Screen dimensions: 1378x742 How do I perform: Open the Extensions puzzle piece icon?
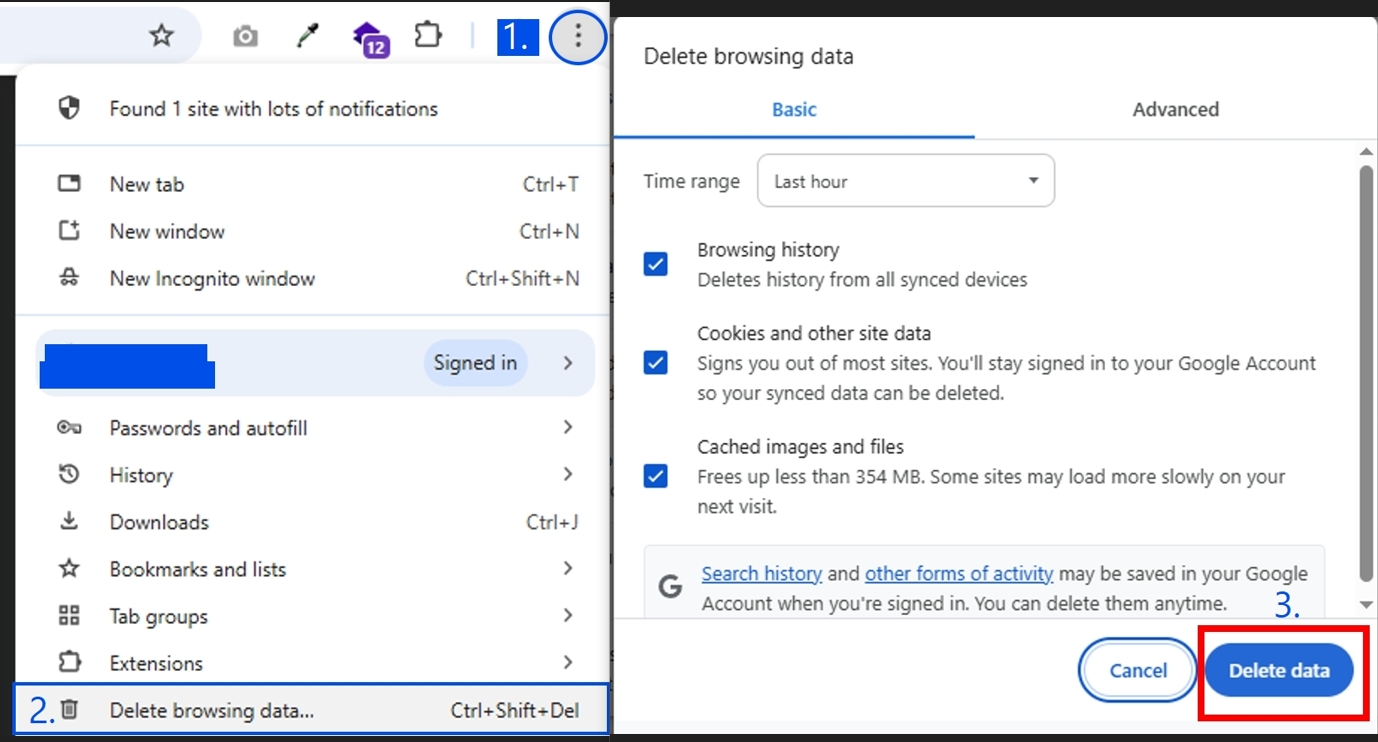428,36
